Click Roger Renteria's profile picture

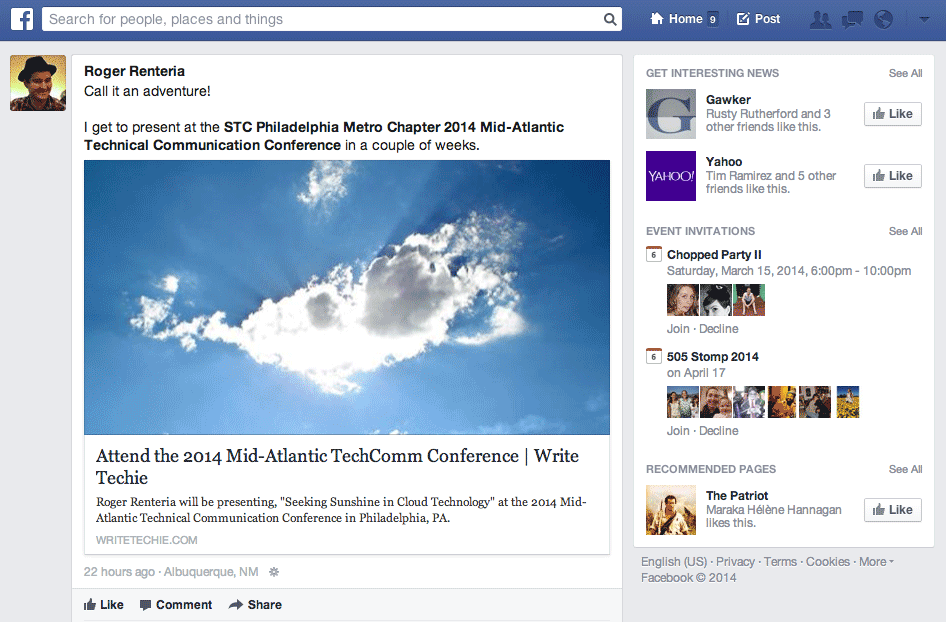click(38, 83)
